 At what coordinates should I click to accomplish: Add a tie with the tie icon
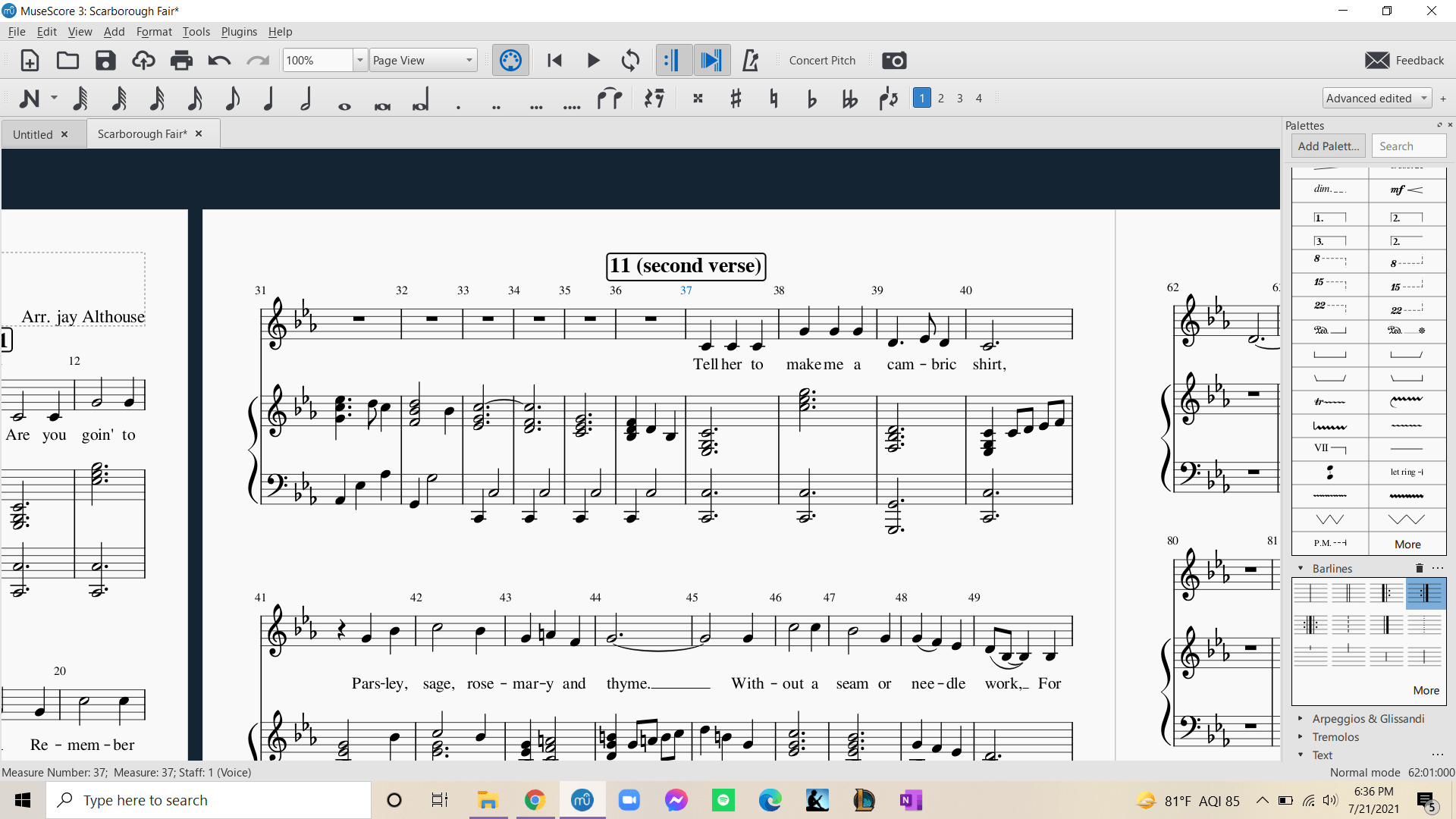(609, 99)
